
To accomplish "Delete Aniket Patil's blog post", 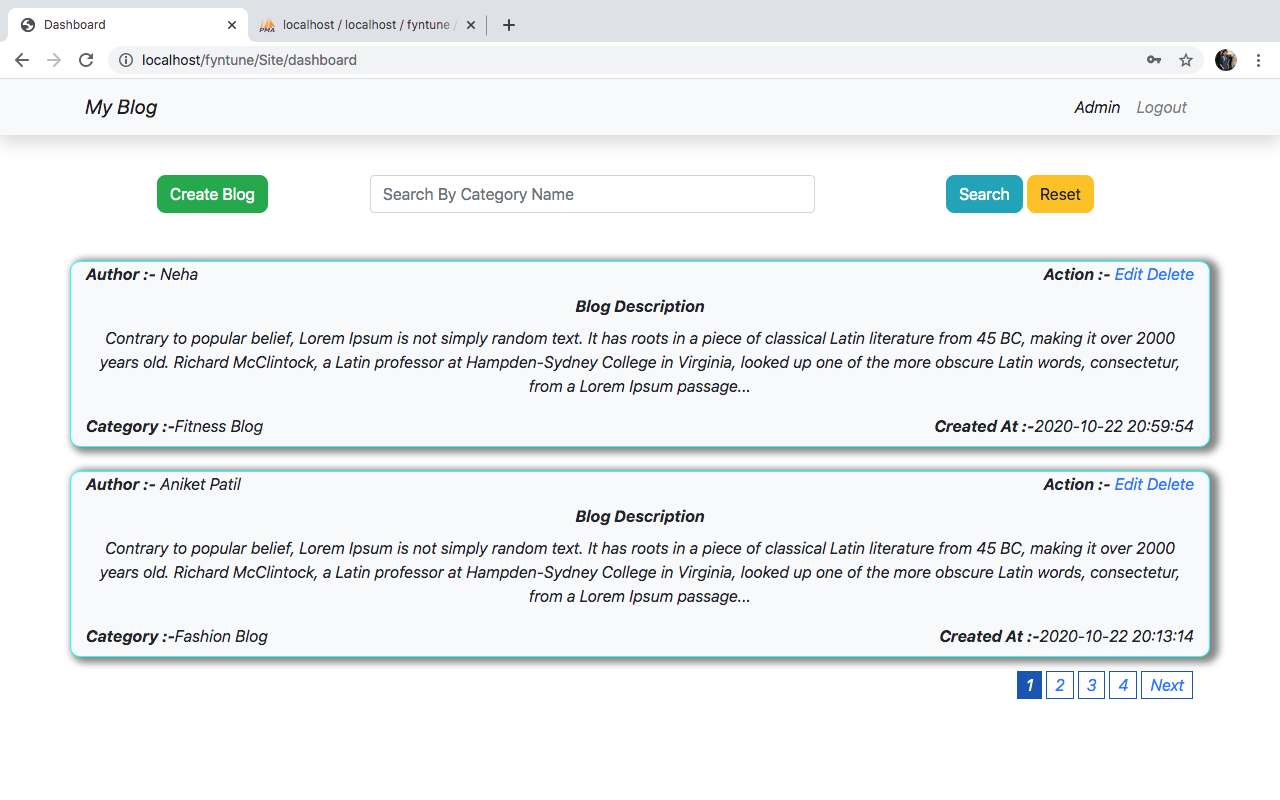I will 1170,484.
